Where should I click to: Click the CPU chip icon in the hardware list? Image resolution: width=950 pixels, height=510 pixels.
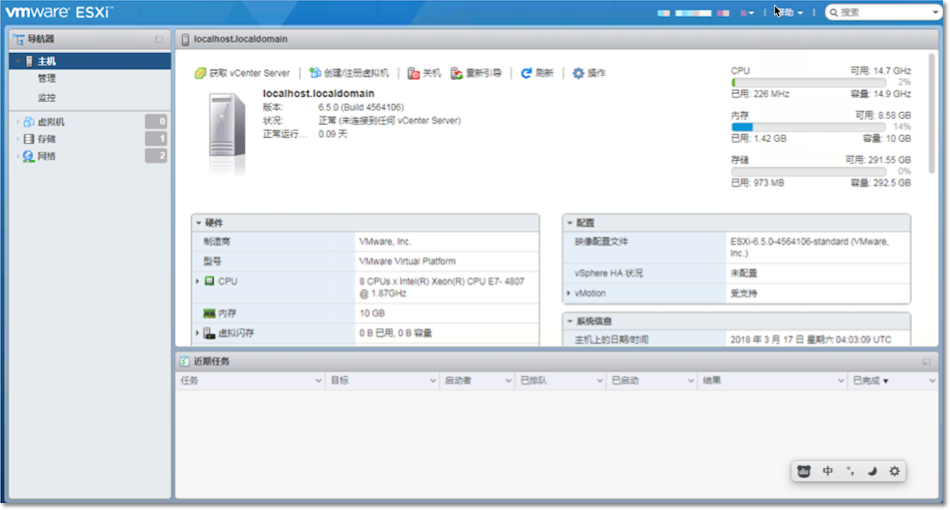click(x=209, y=281)
